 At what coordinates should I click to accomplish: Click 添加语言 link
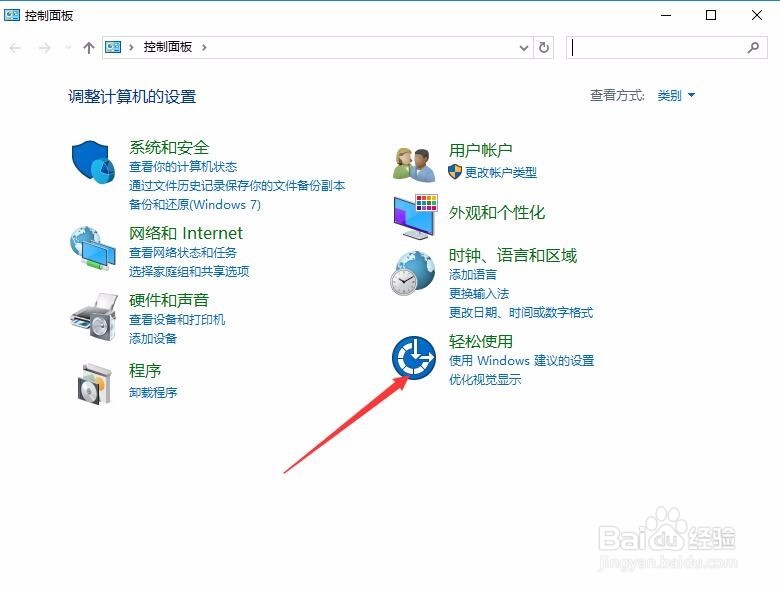point(473,275)
